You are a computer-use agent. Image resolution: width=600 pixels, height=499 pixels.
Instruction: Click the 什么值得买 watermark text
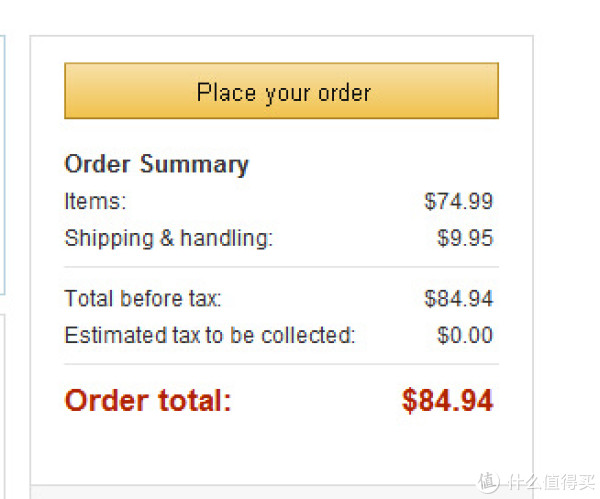coord(551,482)
